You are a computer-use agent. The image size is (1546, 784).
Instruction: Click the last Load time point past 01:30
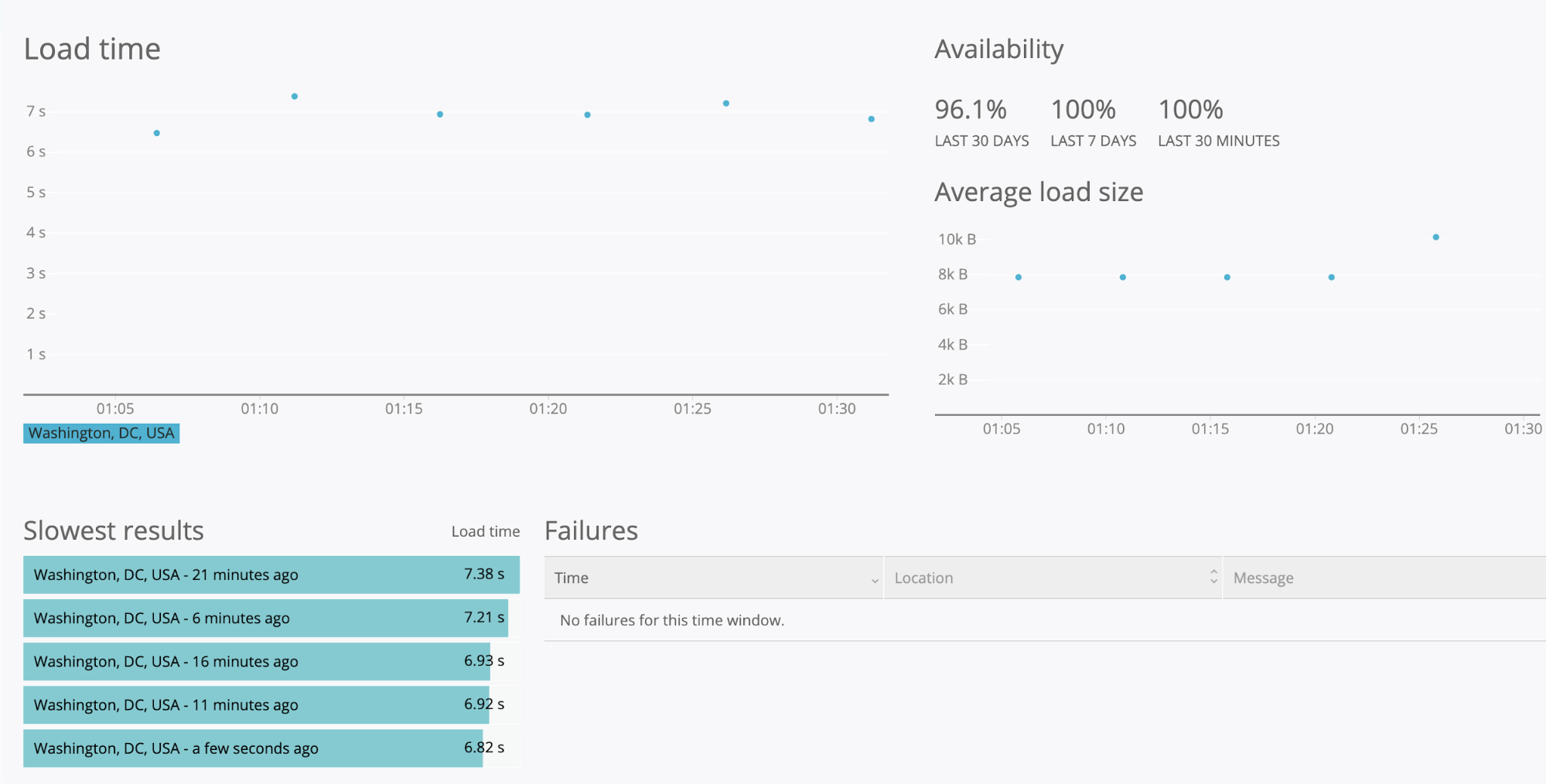872,119
